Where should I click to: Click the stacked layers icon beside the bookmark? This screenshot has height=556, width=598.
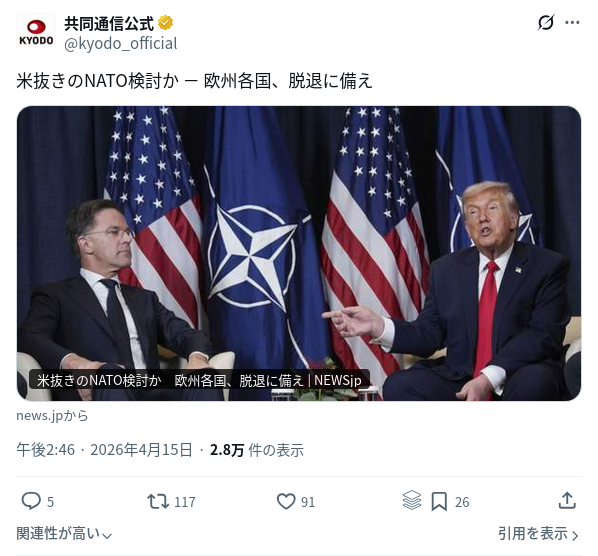click(x=412, y=500)
